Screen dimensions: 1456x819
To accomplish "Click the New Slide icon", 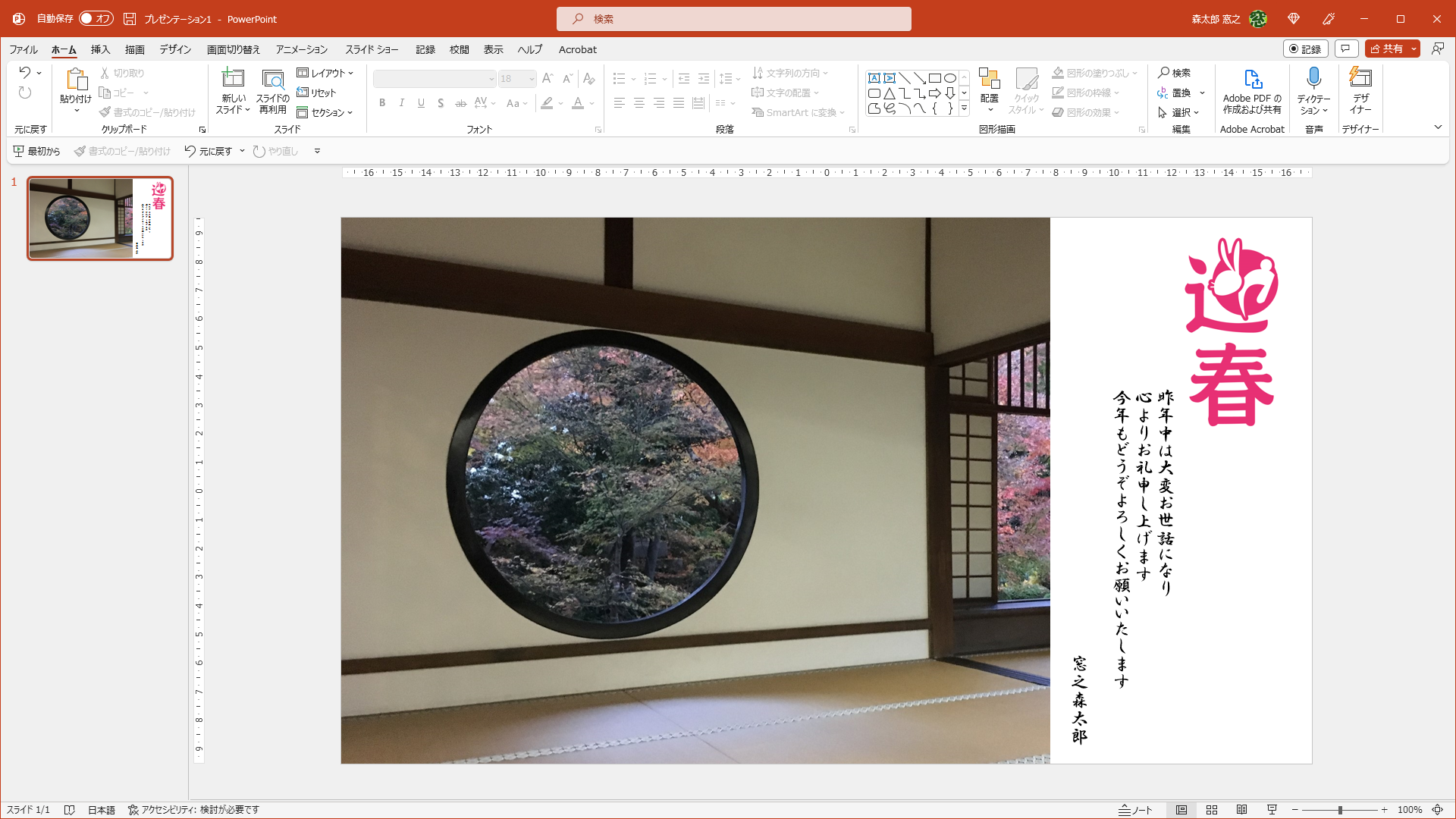I will coord(233,78).
